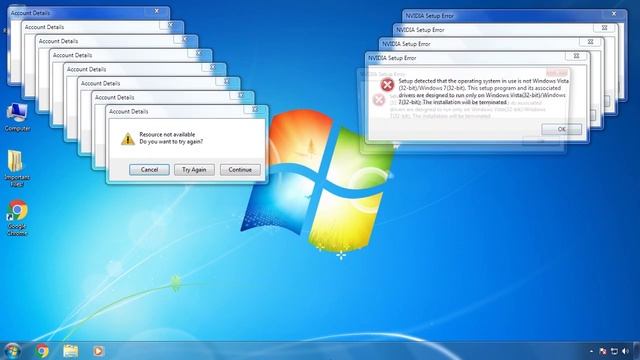Click Continue in Account Details dialog
The height and width of the screenshot is (360, 640).
click(240, 170)
